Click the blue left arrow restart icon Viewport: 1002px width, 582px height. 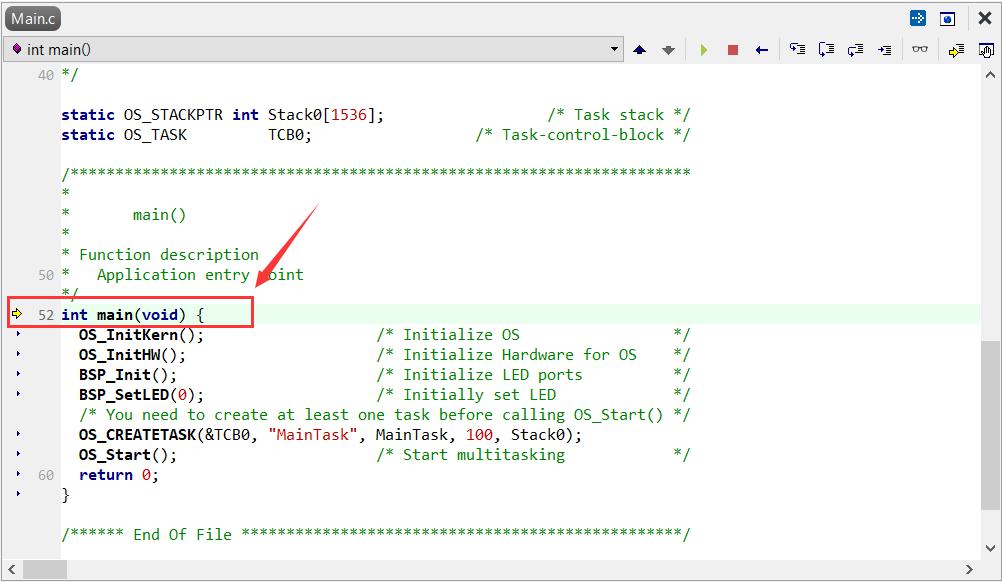click(762, 50)
